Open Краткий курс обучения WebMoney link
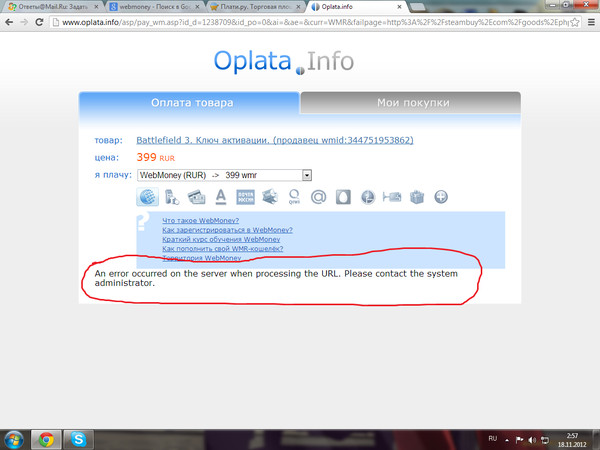 coord(220,240)
